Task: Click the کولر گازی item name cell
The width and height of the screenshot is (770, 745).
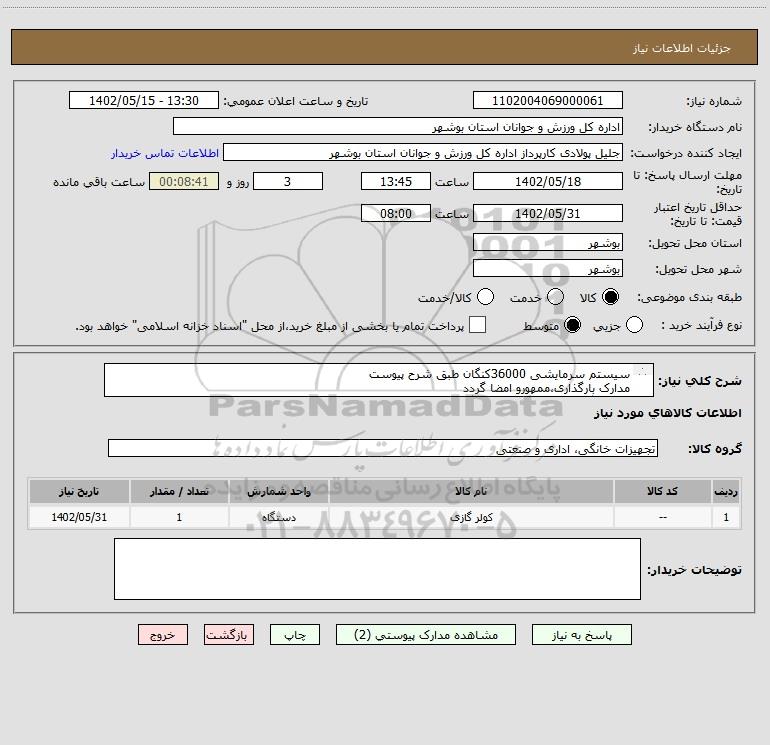Action: click(471, 517)
